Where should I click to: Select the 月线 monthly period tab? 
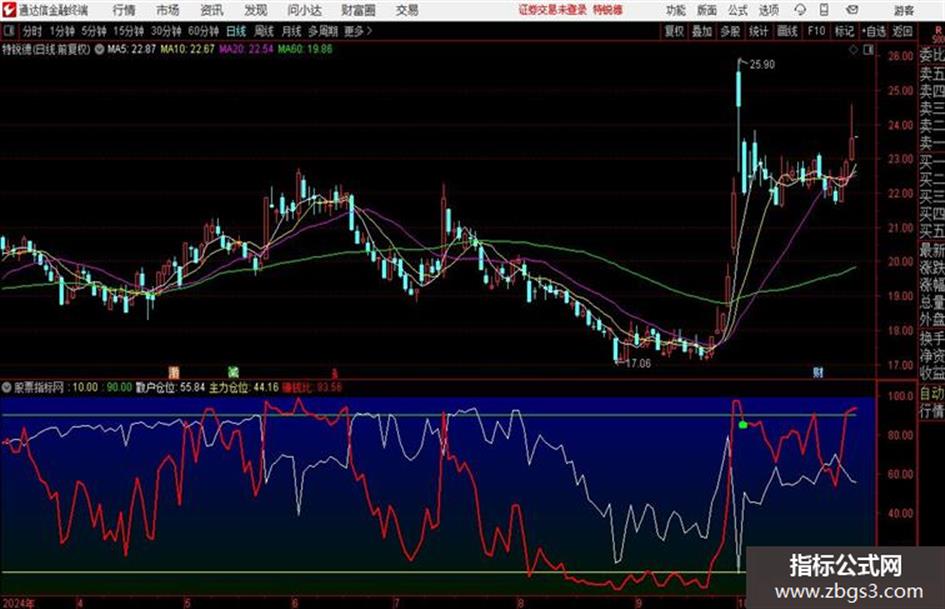(292, 31)
